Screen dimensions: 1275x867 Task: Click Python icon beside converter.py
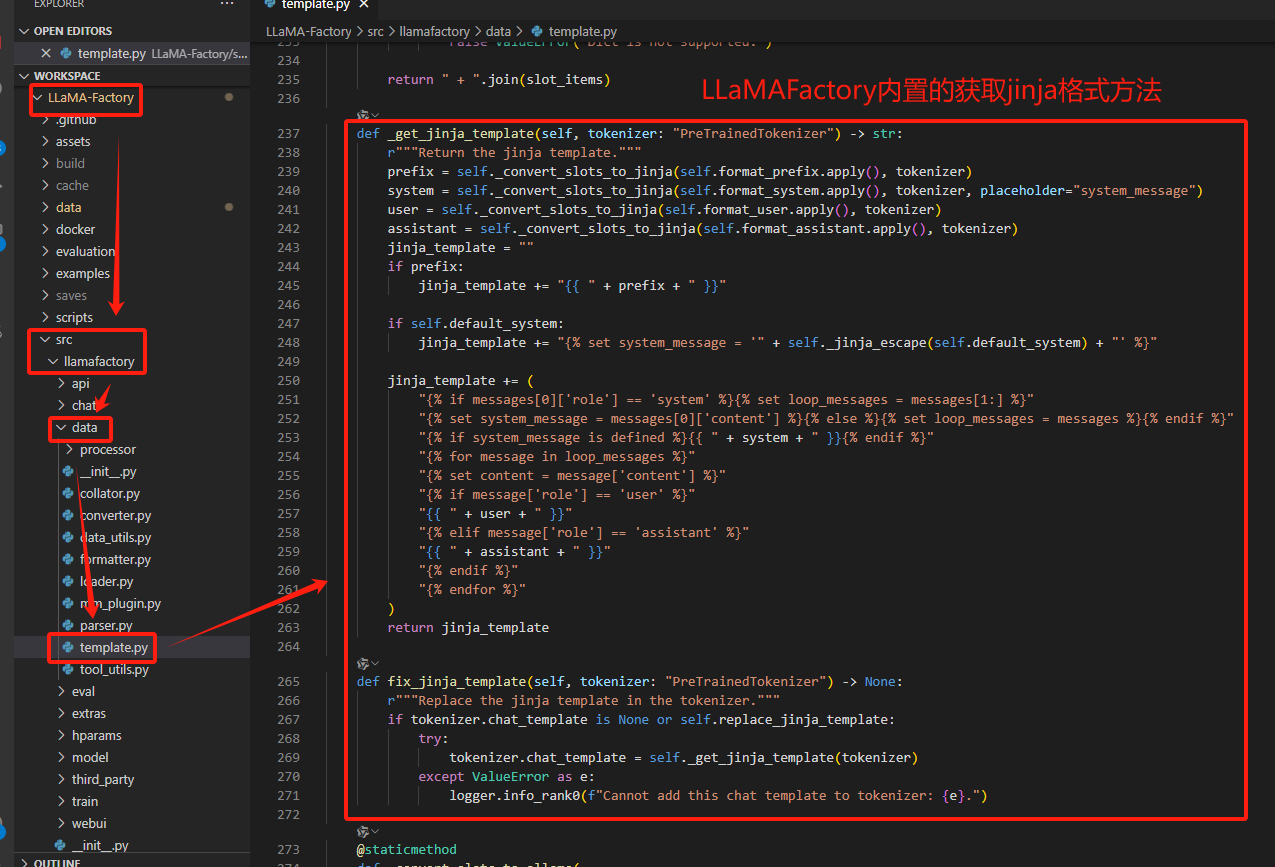pos(68,515)
